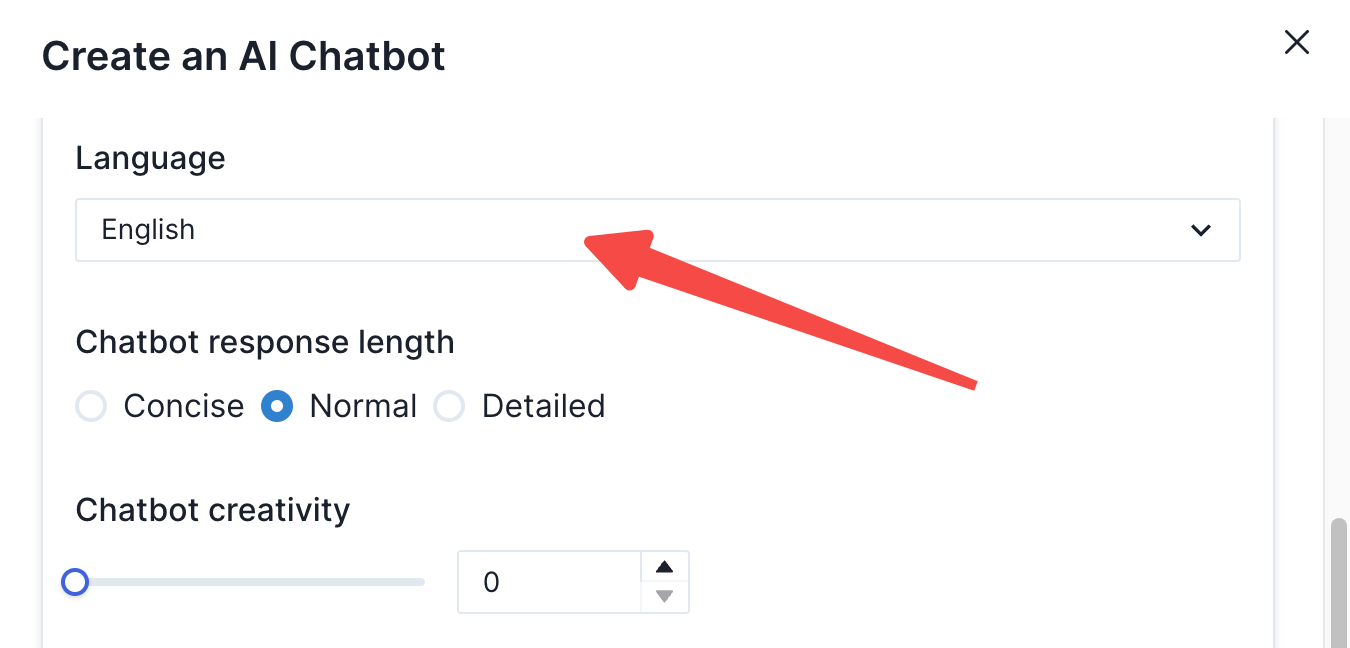Choose the Normal radio button circle
The image size is (1350, 648).
point(277,407)
